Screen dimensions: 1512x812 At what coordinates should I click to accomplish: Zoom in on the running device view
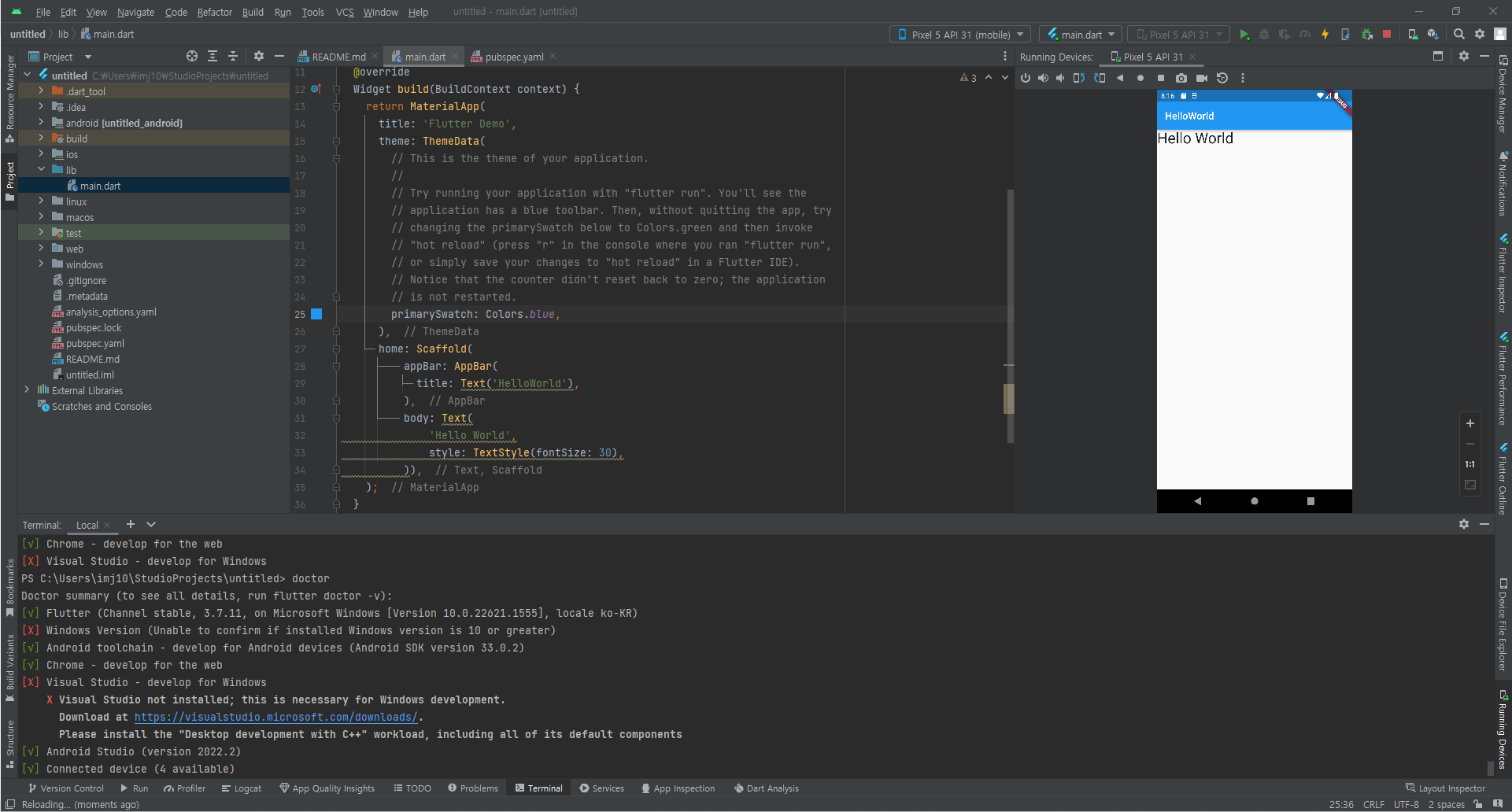1469,423
